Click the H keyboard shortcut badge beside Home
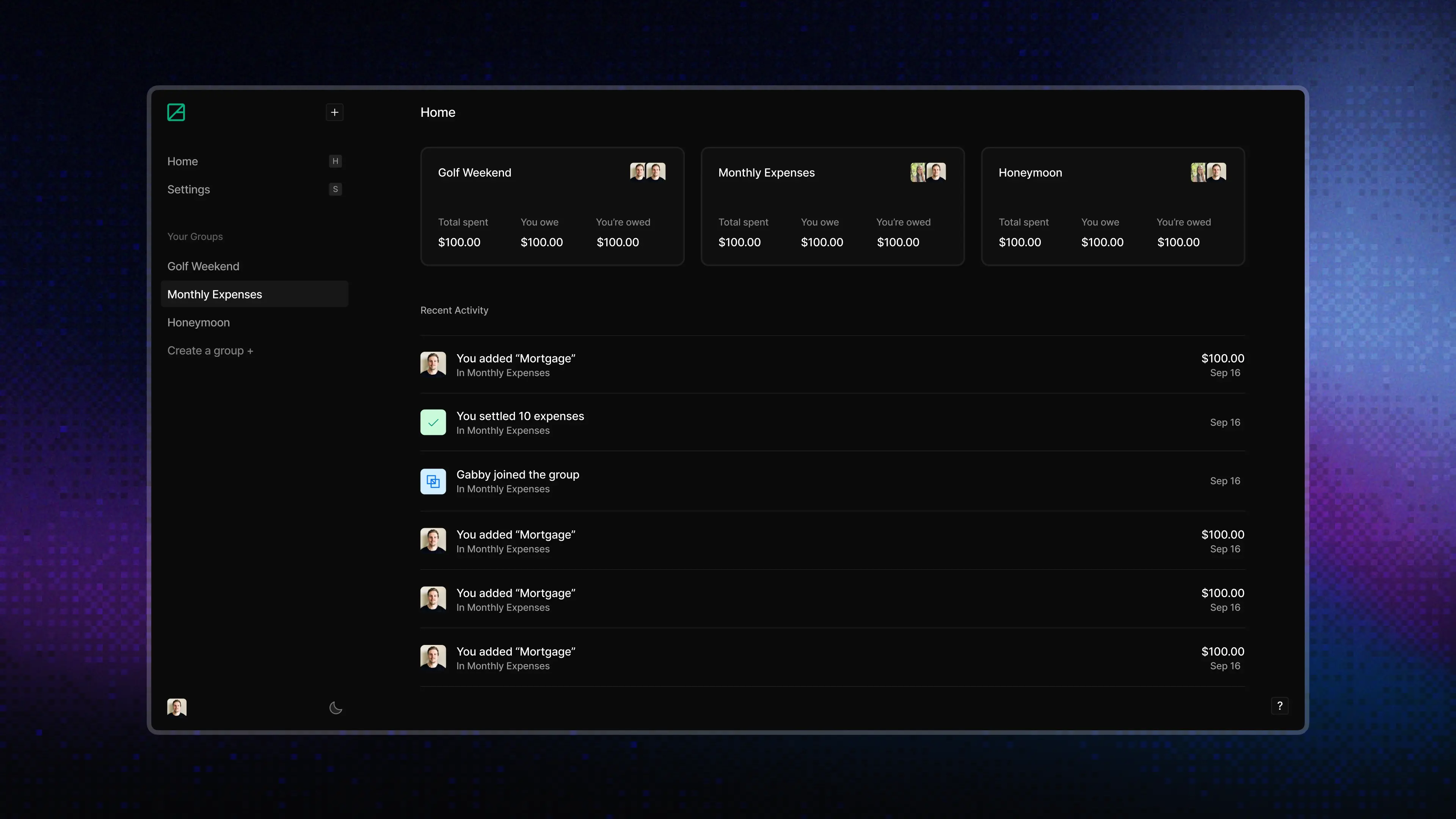Viewport: 1456px width, 819px height. click(335, 161)
